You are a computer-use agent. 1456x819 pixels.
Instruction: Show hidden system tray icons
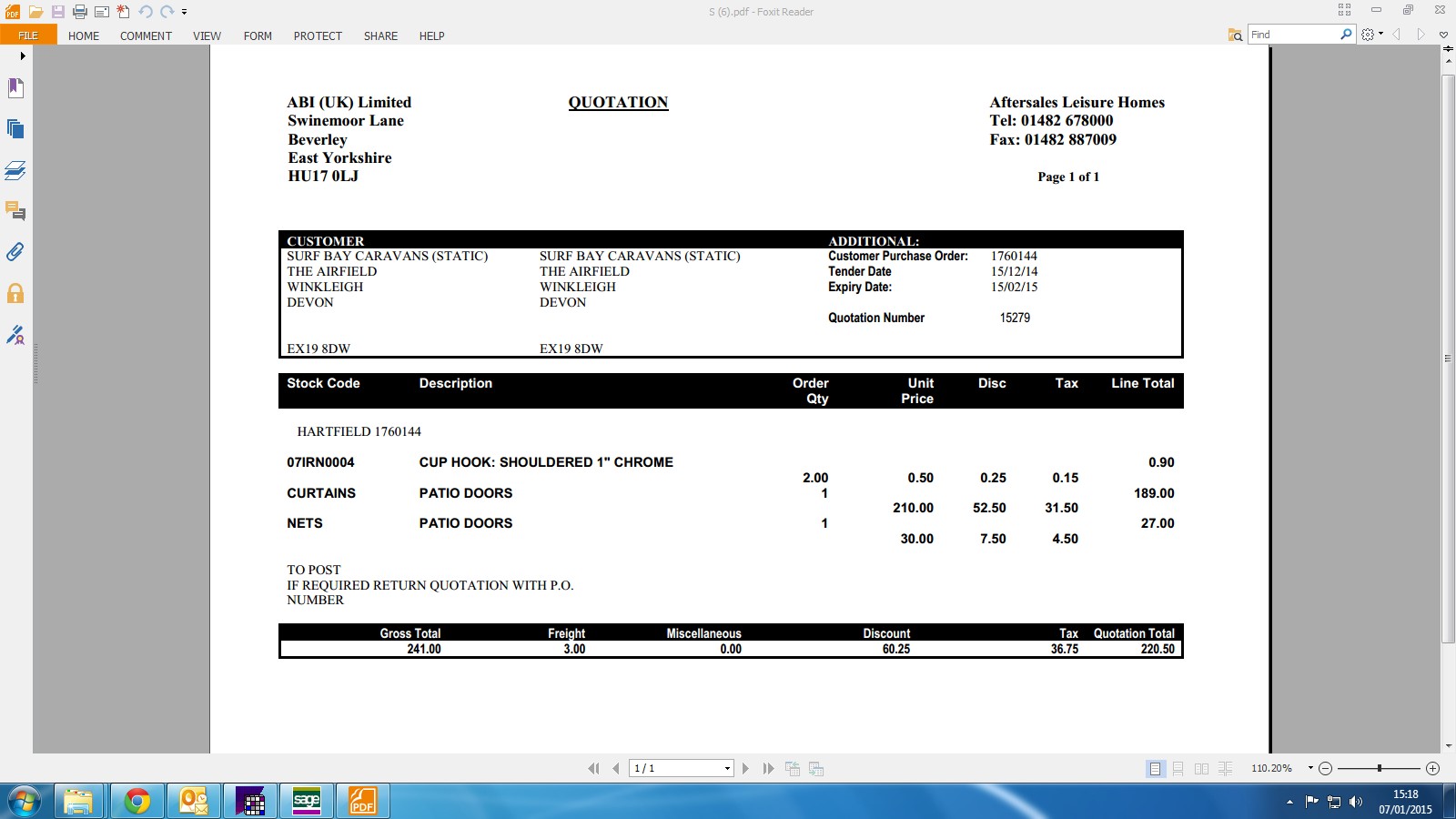coord(1289,802)
